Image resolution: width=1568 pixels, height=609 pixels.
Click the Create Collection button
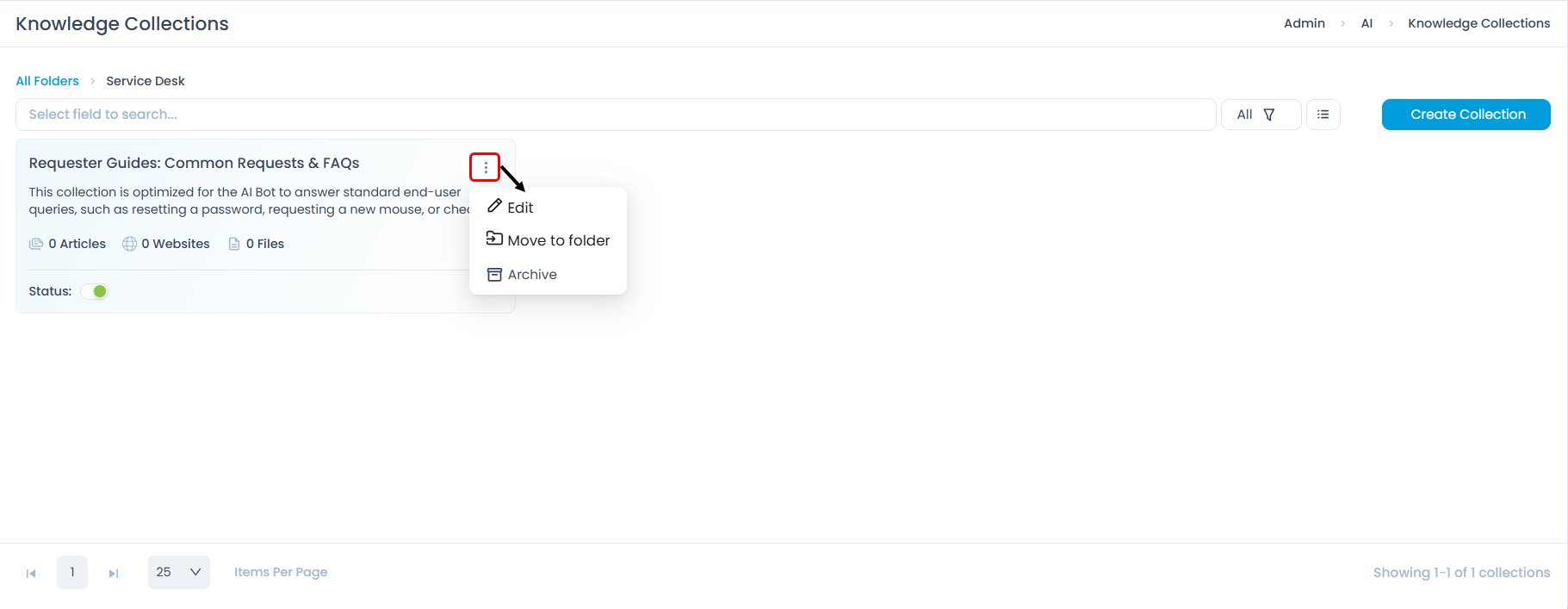tap(1466, 115)
